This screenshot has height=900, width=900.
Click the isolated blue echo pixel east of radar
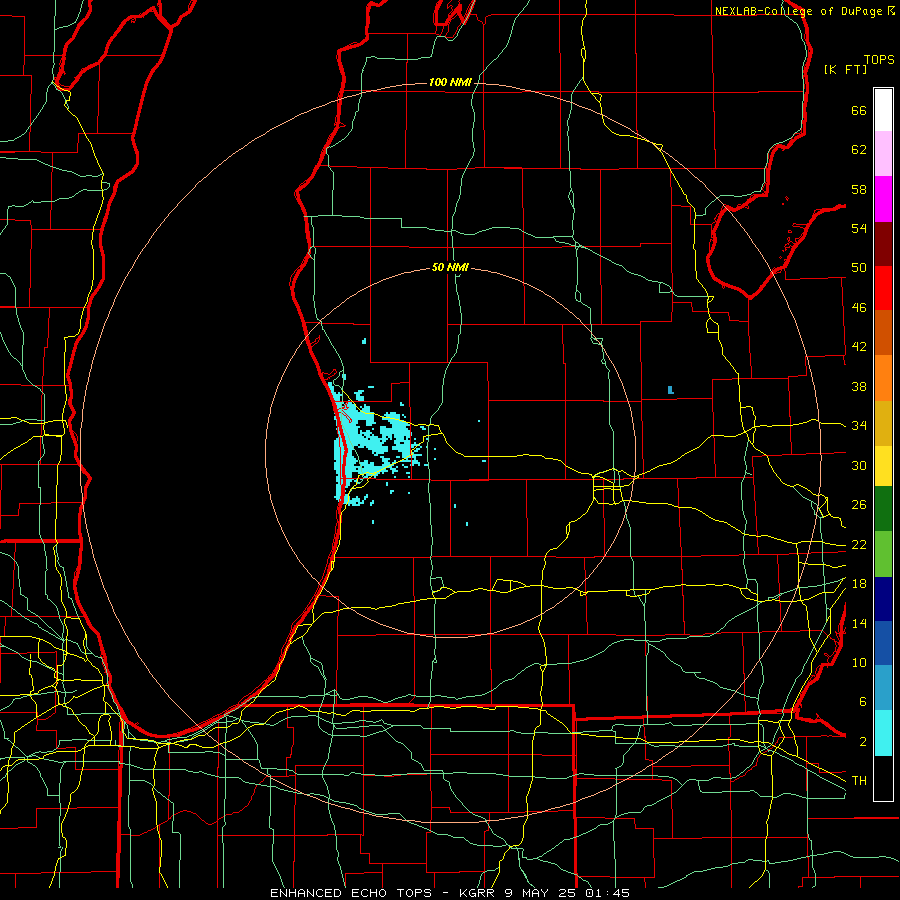(670, 390)
